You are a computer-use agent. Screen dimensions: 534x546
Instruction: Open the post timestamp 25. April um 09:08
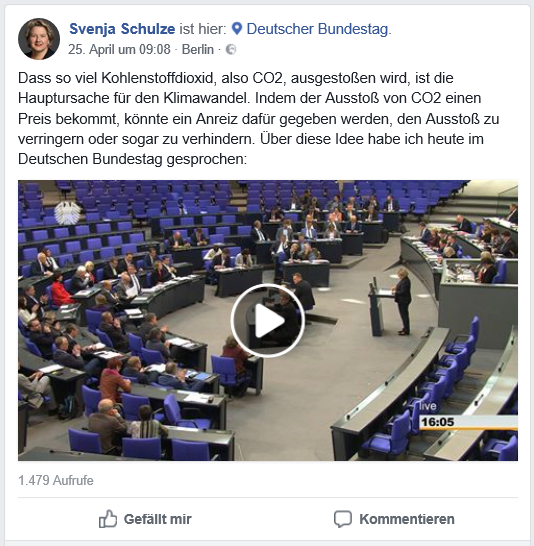pyautogui.click(x=119, y=49)
